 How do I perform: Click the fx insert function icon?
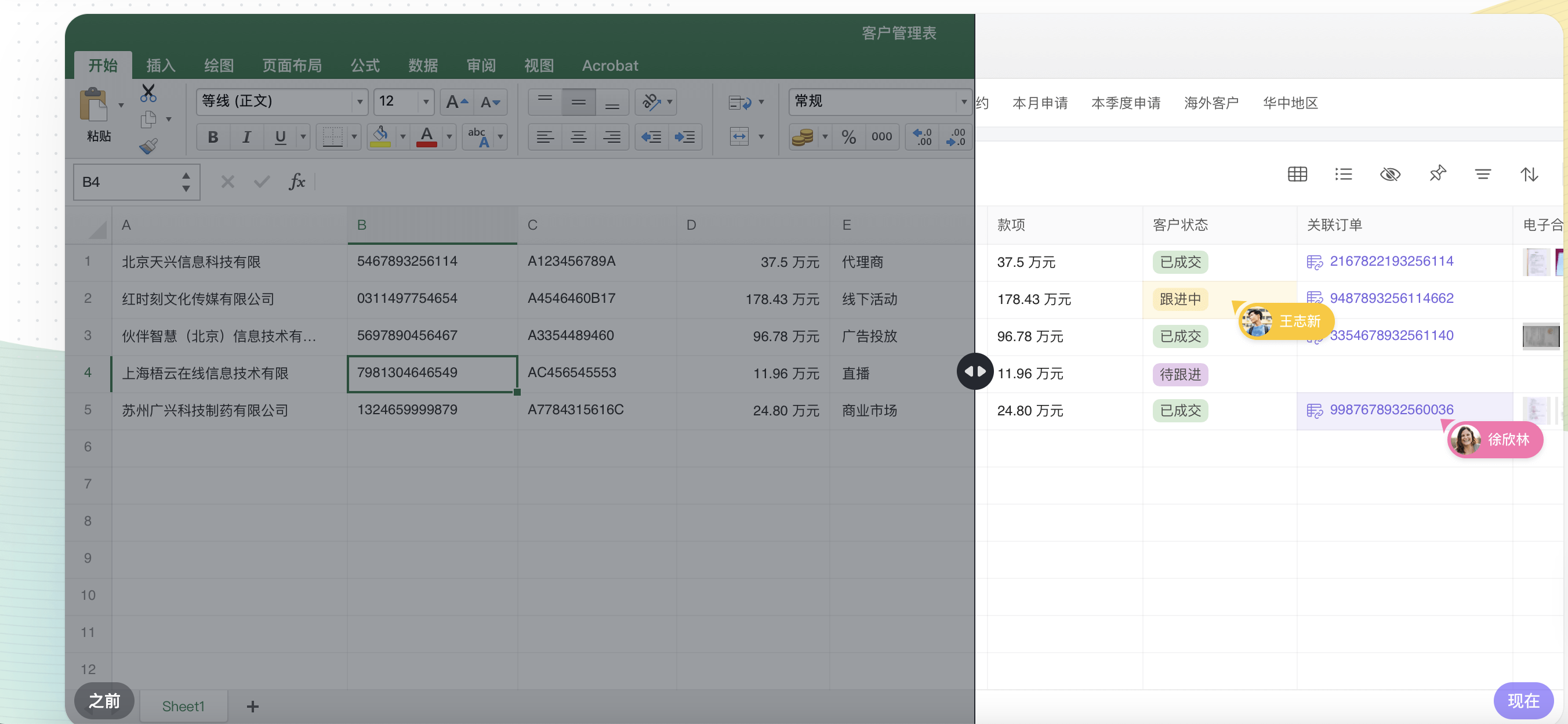click(x=297, y=182)
